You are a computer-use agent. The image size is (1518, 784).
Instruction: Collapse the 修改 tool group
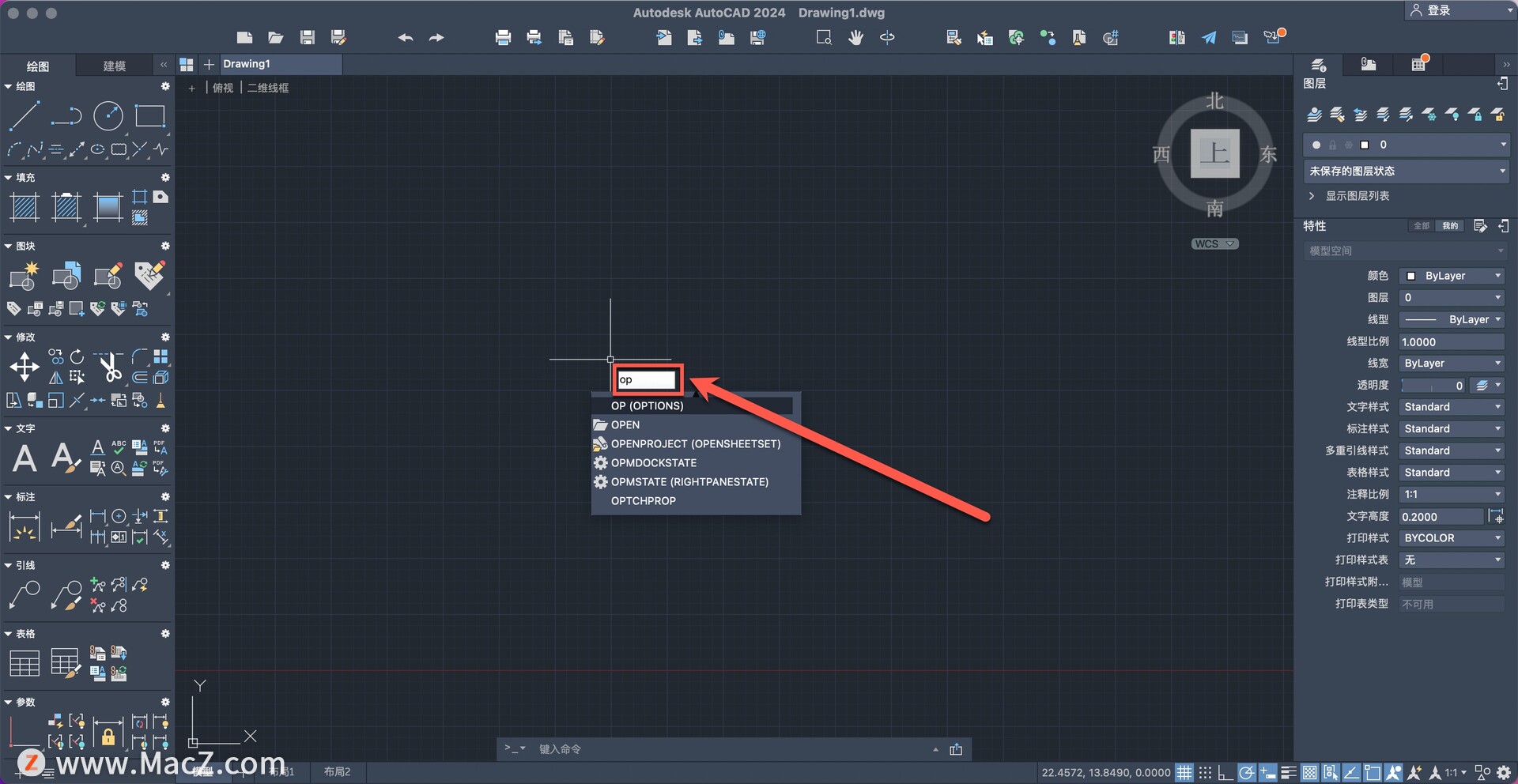[8, 337]
